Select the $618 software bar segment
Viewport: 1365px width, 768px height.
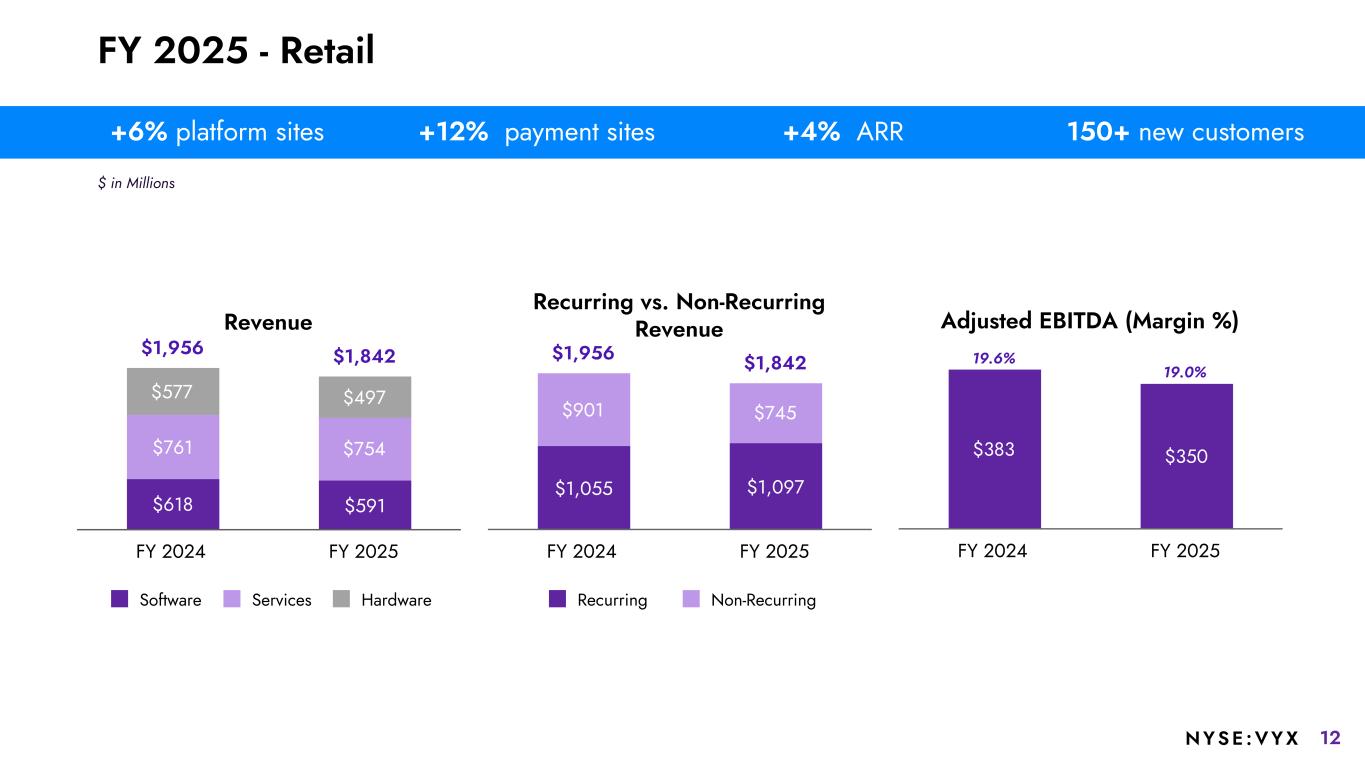coord(173,503)
